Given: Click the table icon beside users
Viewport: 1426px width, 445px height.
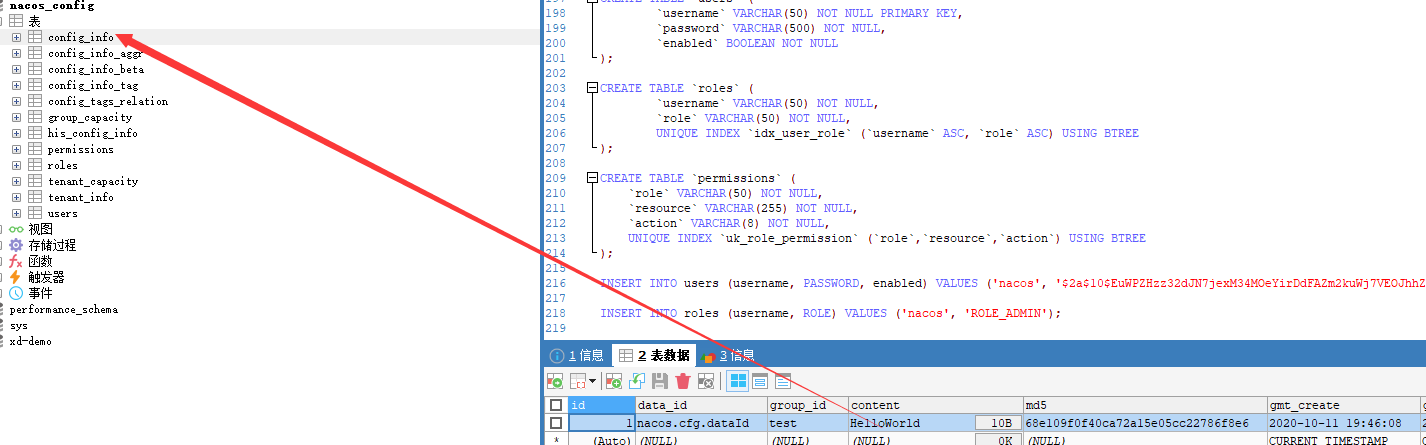Looking at the screenshot, I should (35, 213).
